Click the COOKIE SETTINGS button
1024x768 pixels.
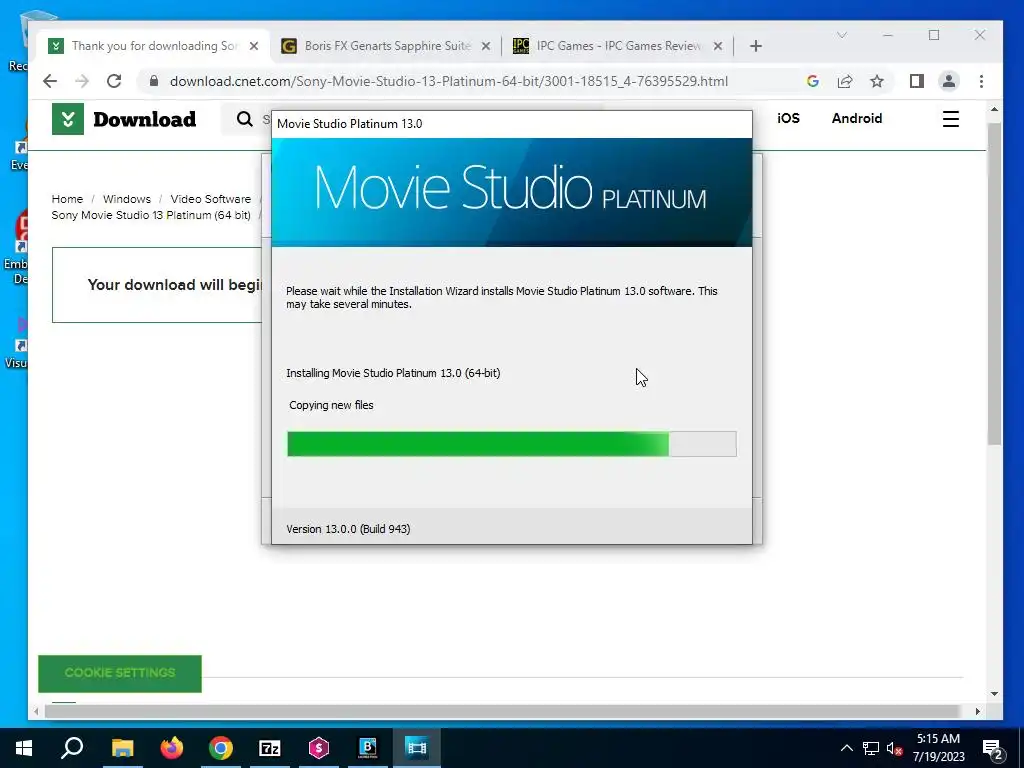pos(120,673)
